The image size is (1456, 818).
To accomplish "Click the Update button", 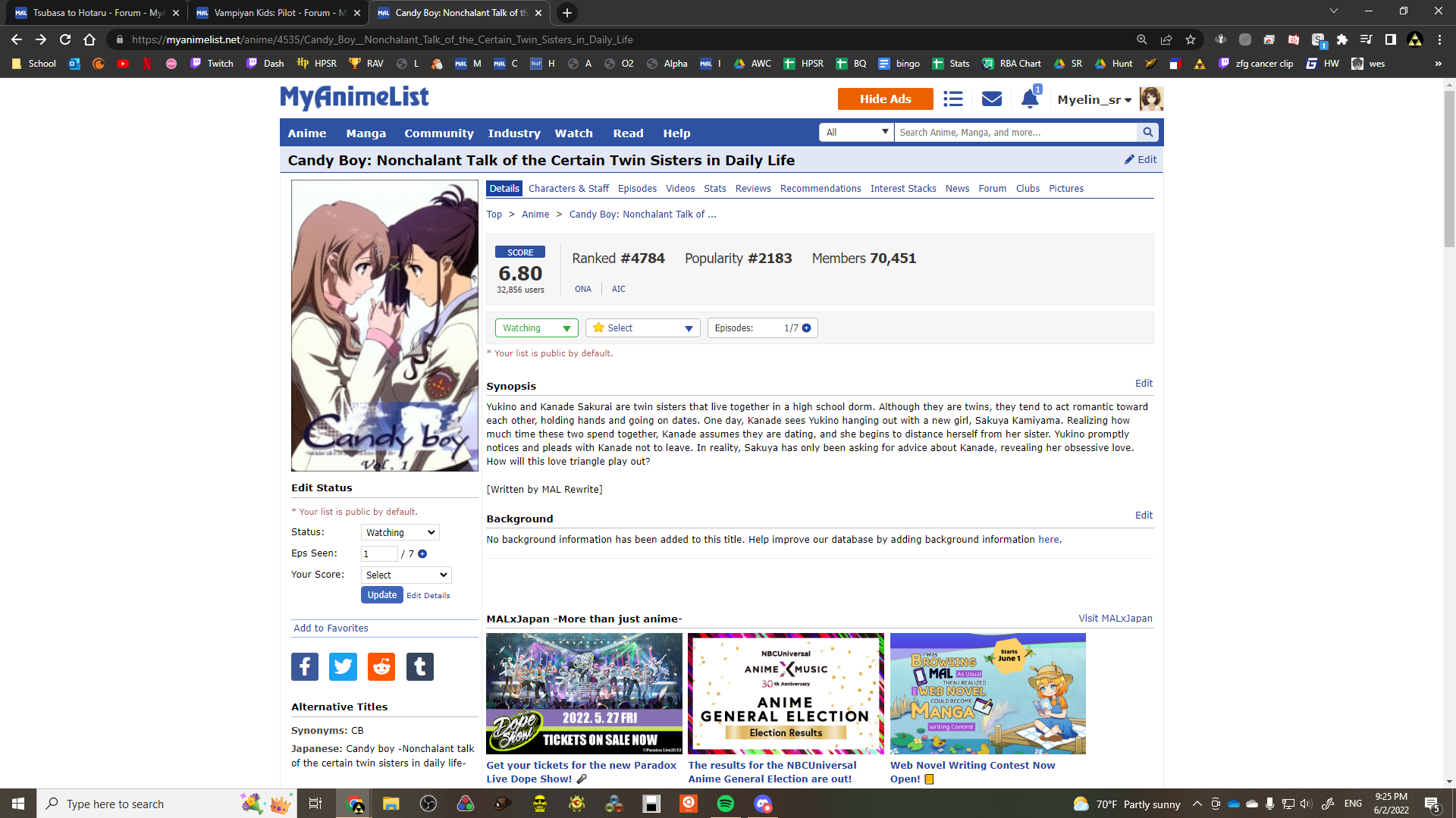I will pyautogui.click(x=382, y=595).
